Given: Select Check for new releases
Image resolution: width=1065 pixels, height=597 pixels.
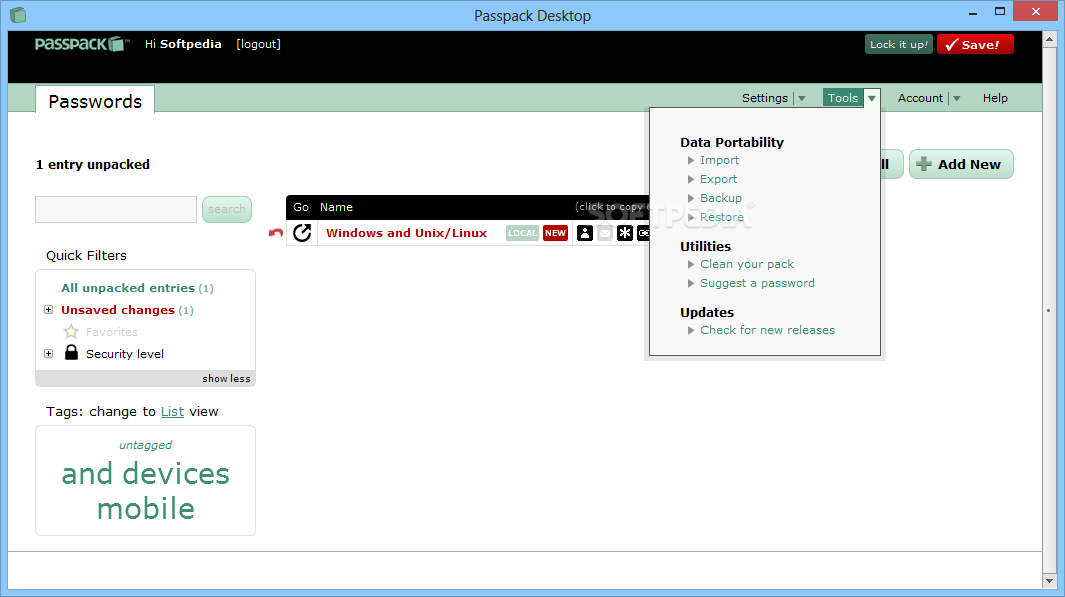Looking at the screenshot, I should 768,330.
